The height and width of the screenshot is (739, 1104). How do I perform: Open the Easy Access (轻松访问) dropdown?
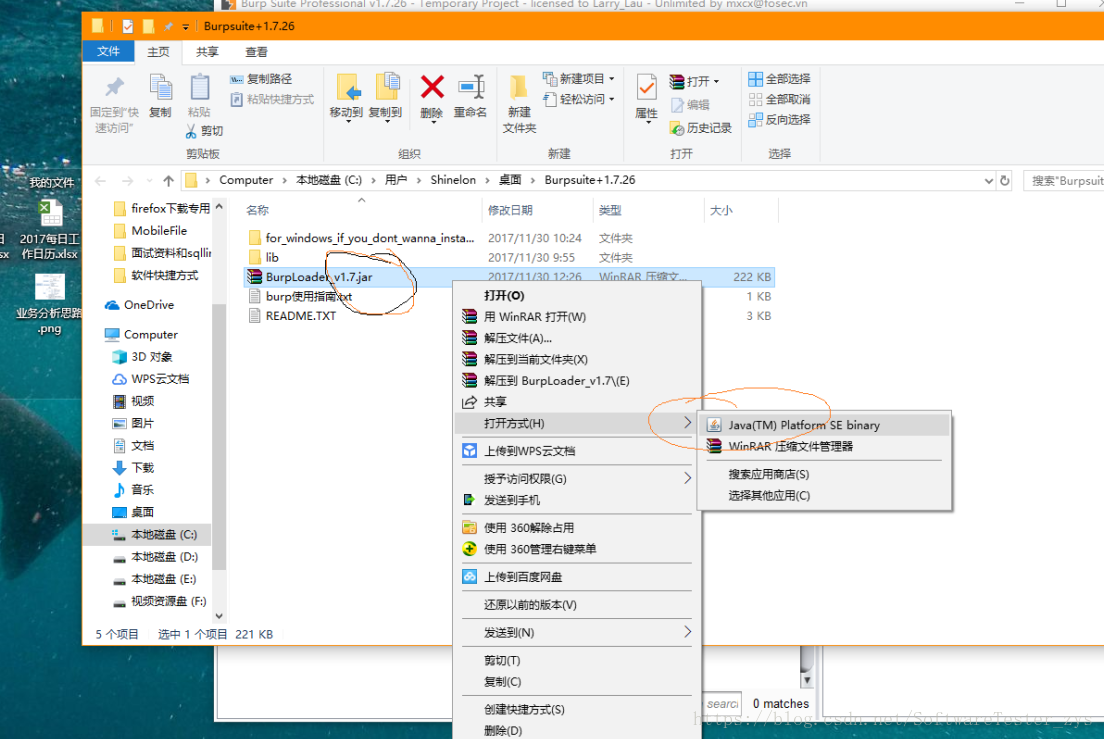579,99
